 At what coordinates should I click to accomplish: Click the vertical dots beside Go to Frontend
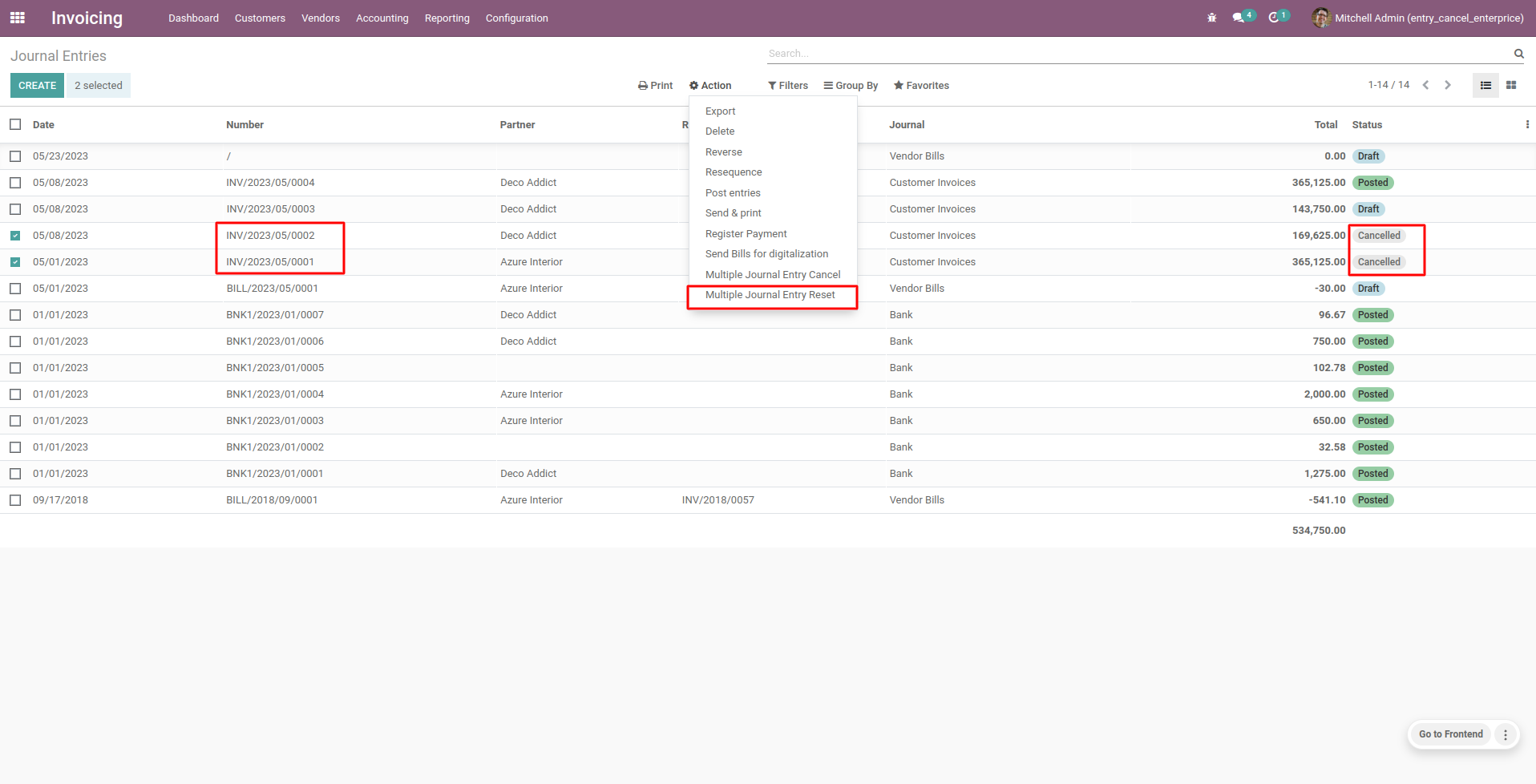(x=1506, y=734)
